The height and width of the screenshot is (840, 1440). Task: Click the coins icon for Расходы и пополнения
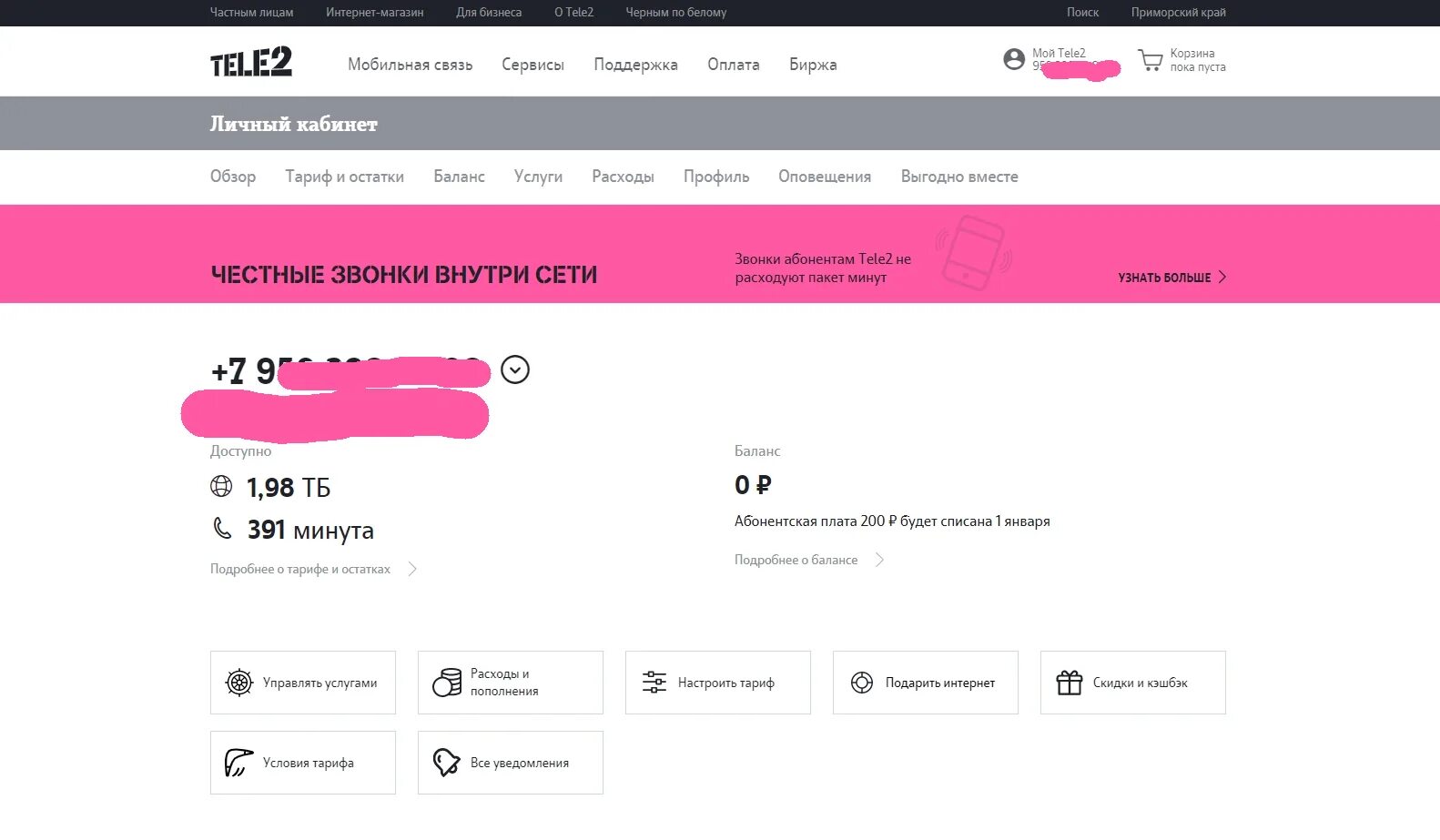(x=447, y=682)
